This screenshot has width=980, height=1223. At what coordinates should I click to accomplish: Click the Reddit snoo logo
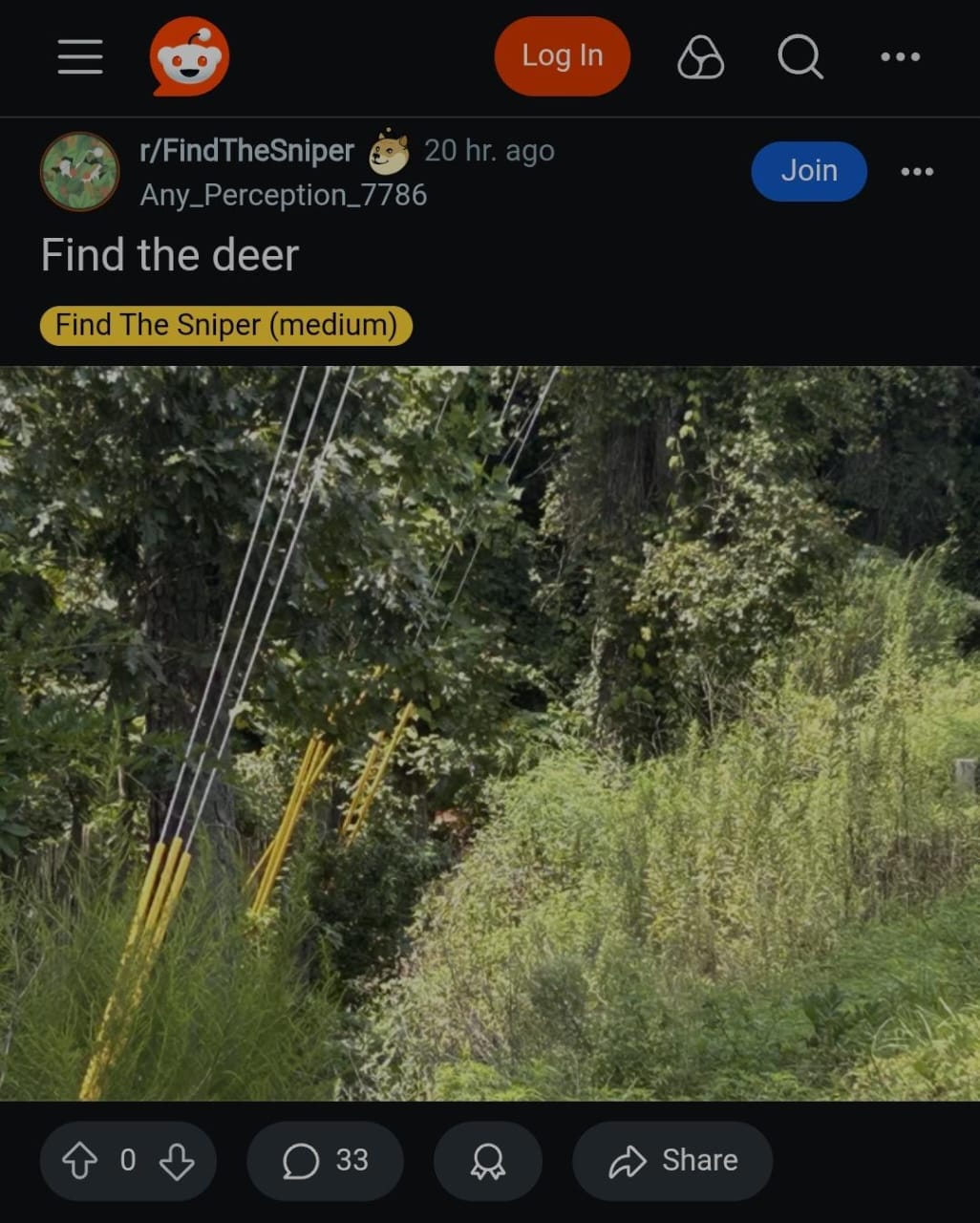click(x=189, y=56)
